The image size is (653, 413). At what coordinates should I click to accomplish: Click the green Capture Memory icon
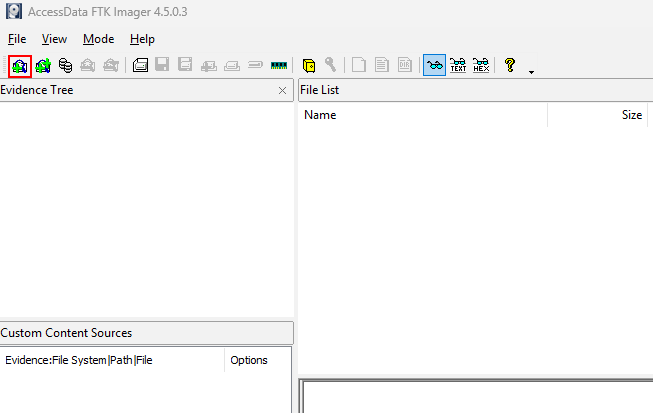click(x=279, y=65)
